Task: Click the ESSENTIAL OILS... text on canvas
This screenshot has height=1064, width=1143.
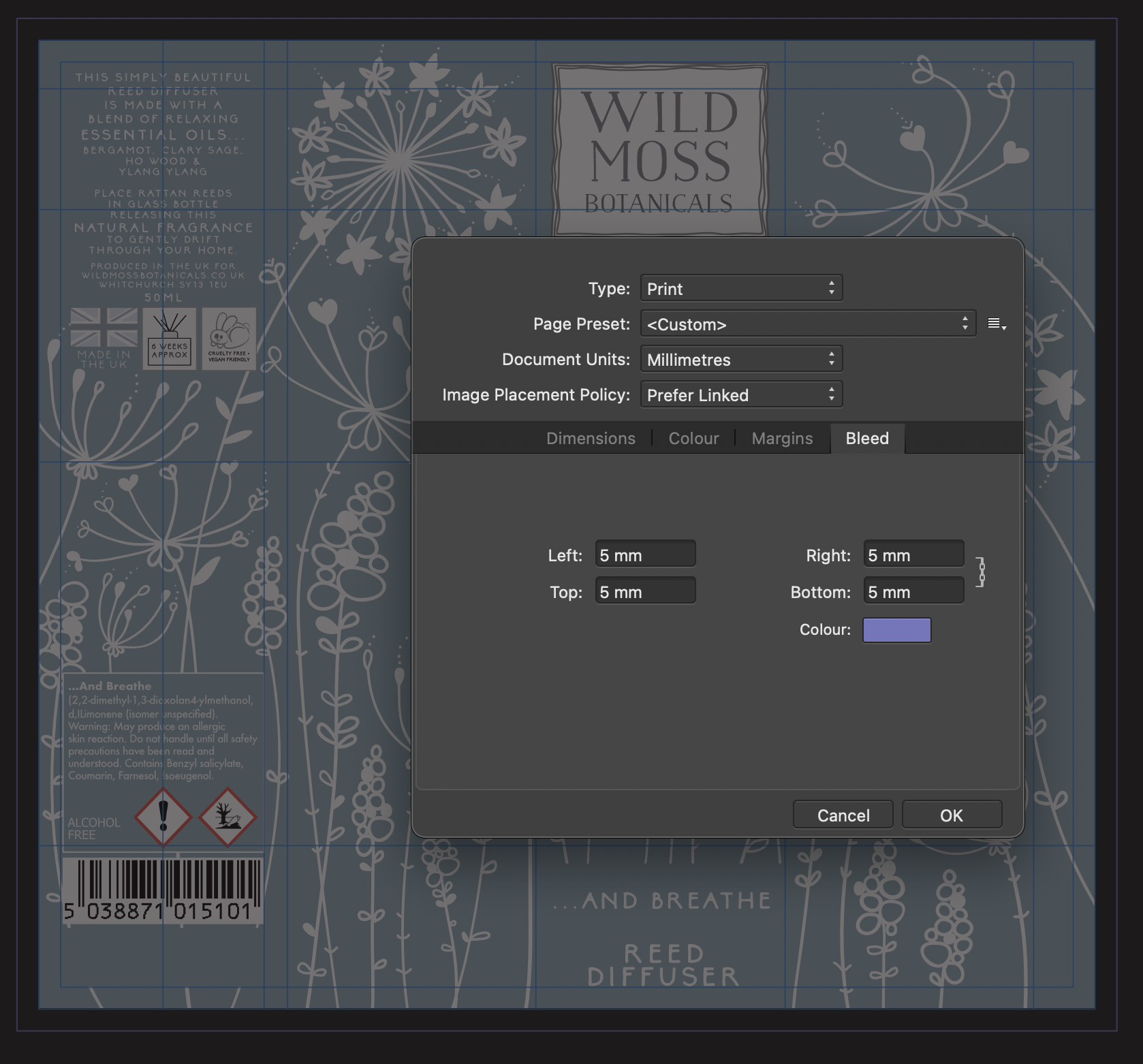Action: point(163,135)
